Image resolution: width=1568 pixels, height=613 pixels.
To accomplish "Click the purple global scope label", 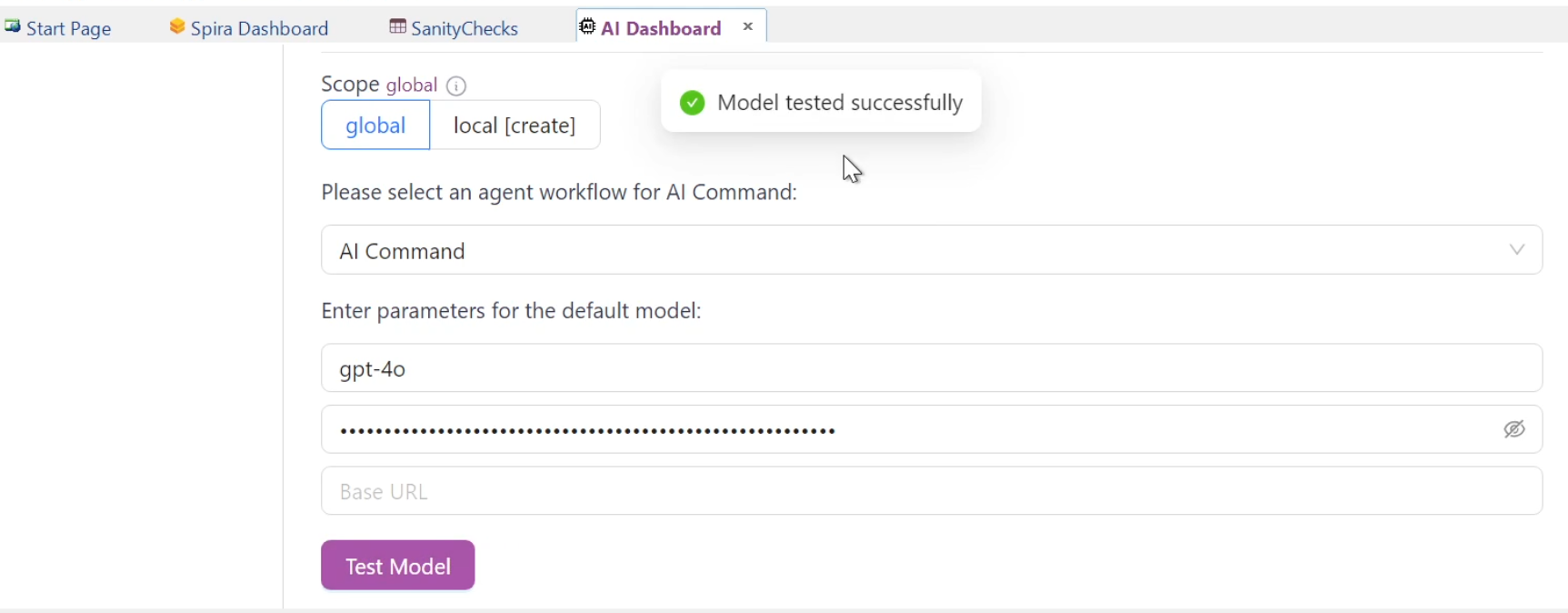I will click(412, 85).
